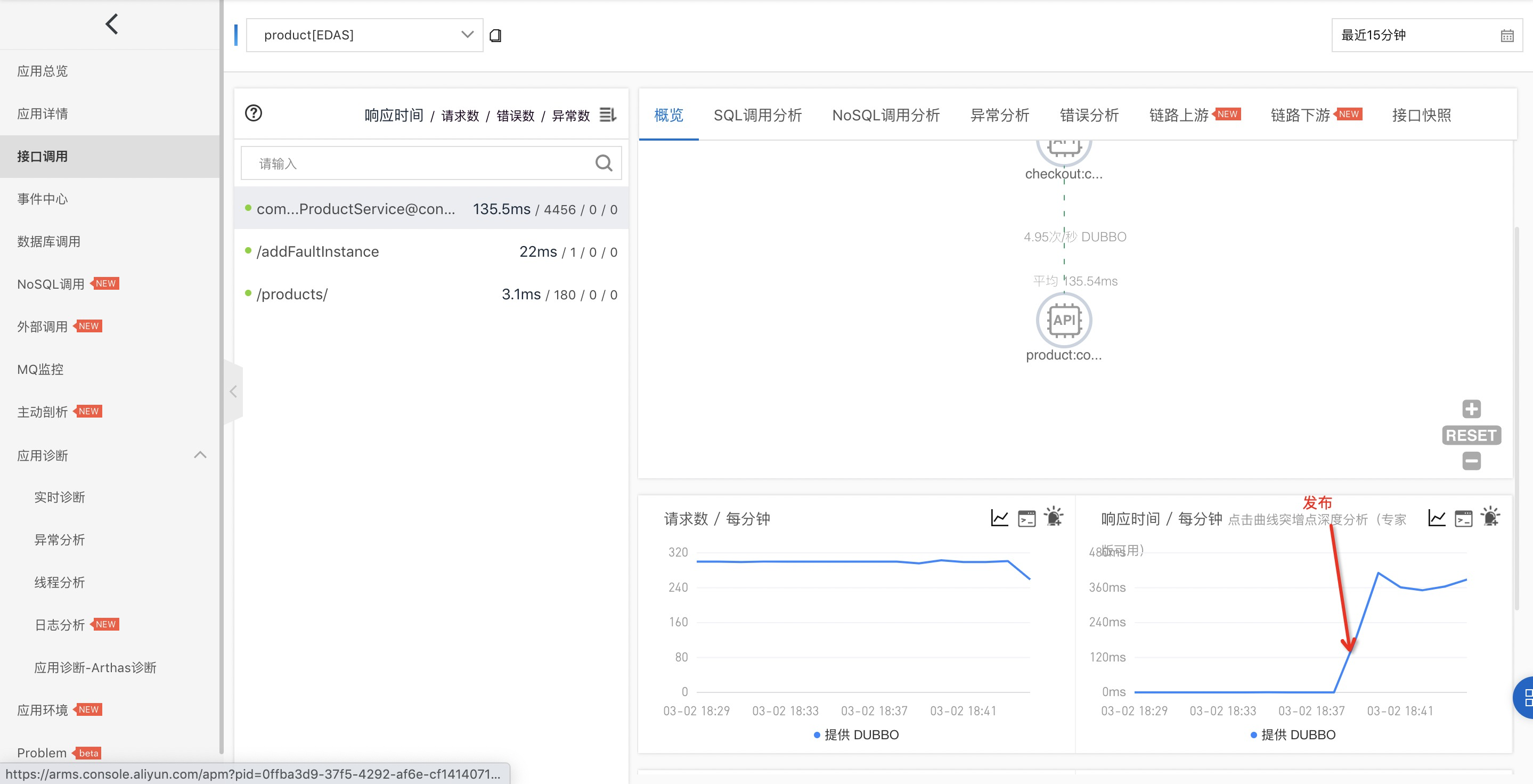Sort list by 响应时间
Viewport: 1533px width, 784px height.
pyautogui.click(x=394, y=116)
